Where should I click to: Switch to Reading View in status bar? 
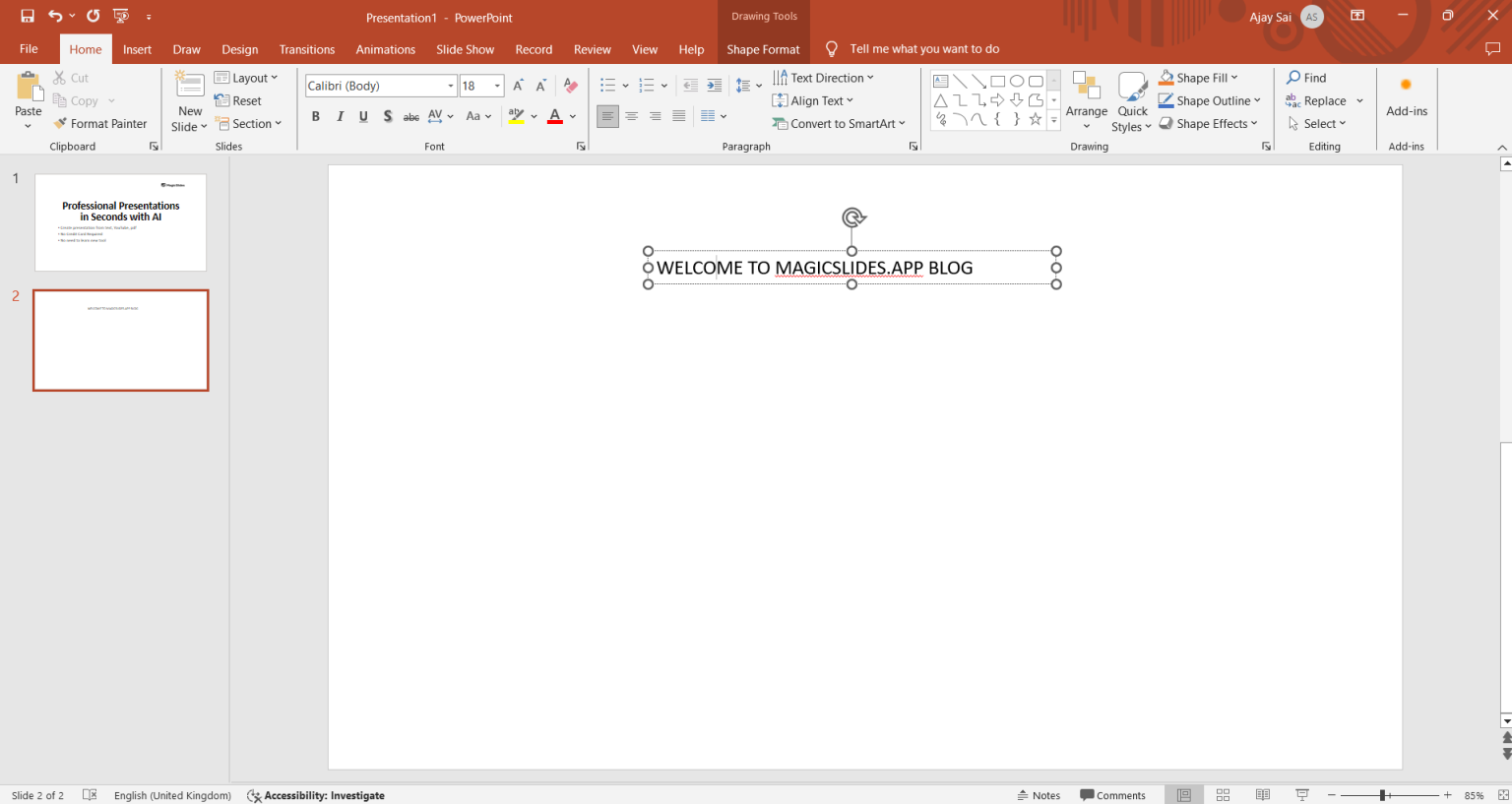coord(1263,795)
